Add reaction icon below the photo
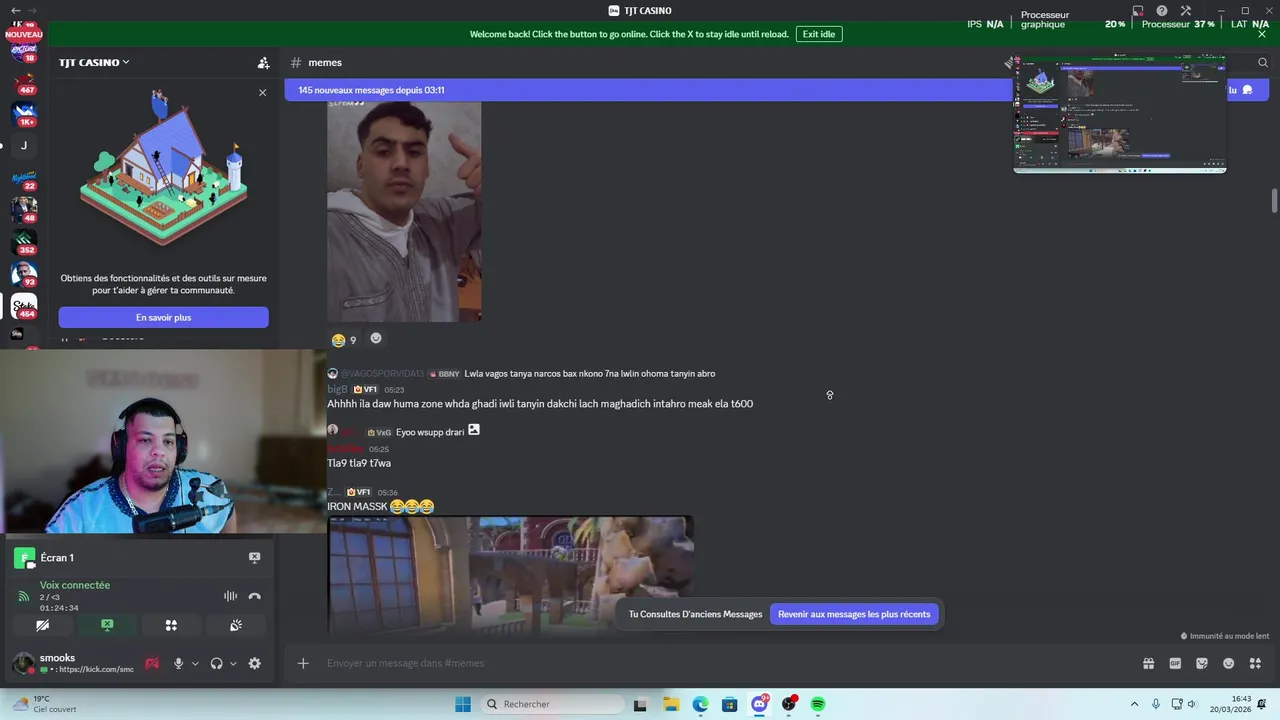 pyautogui.click(x=376, y=338)
